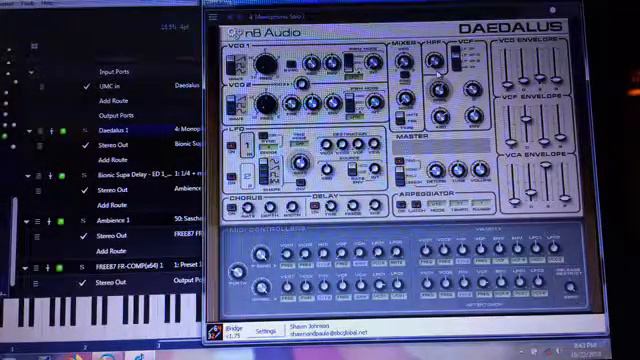Click the VCO 1 WAVE selector switch
The image size is (640, 360).
click(231, 65)
